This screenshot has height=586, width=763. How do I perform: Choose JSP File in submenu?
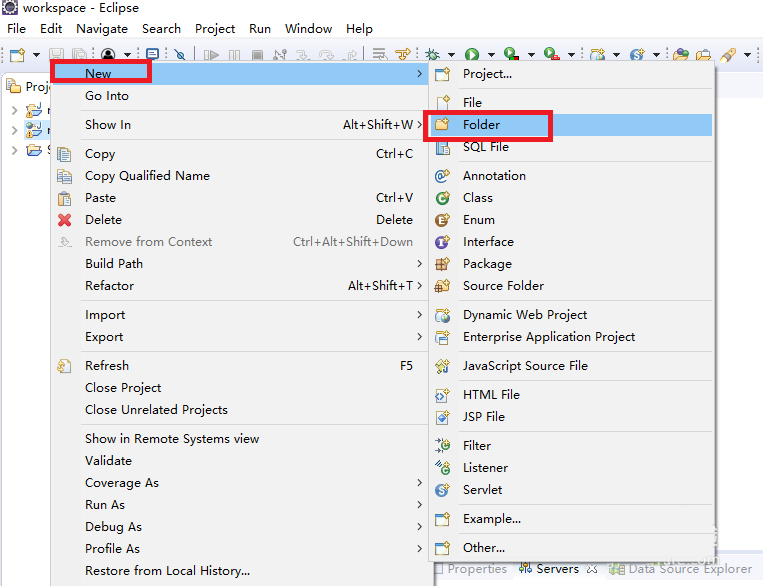[570, 417]
